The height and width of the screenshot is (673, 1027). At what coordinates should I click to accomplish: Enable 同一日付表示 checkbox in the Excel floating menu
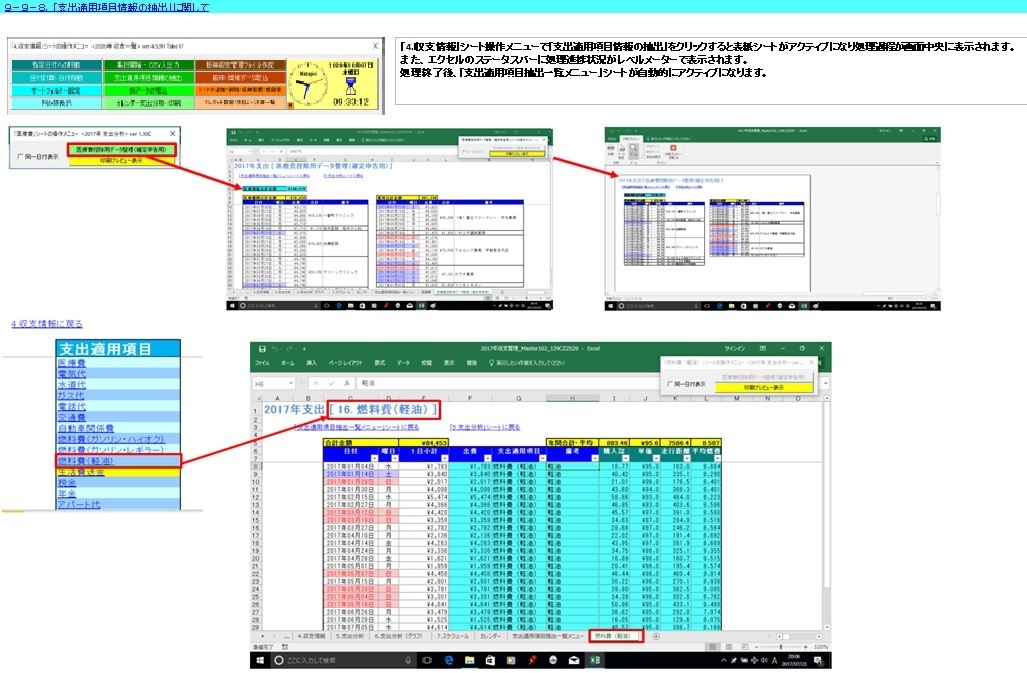pyautogui.click(x=669, y=384)
